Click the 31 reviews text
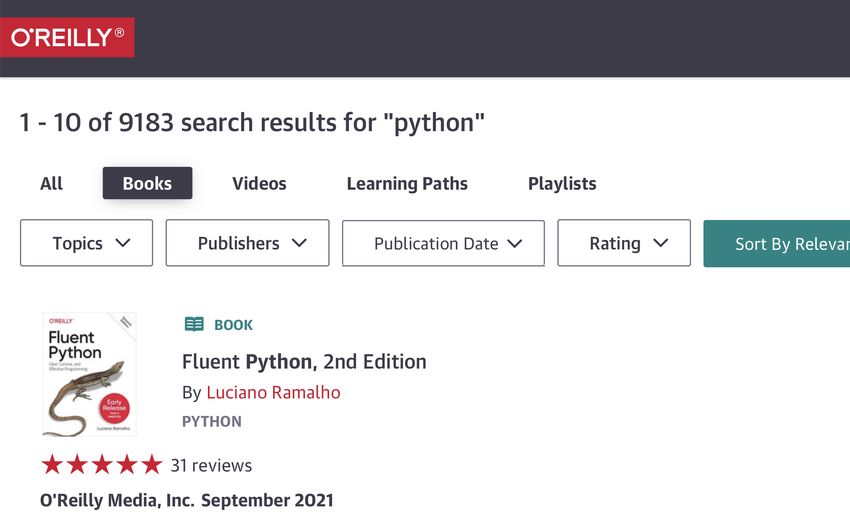 pos(211,466)
